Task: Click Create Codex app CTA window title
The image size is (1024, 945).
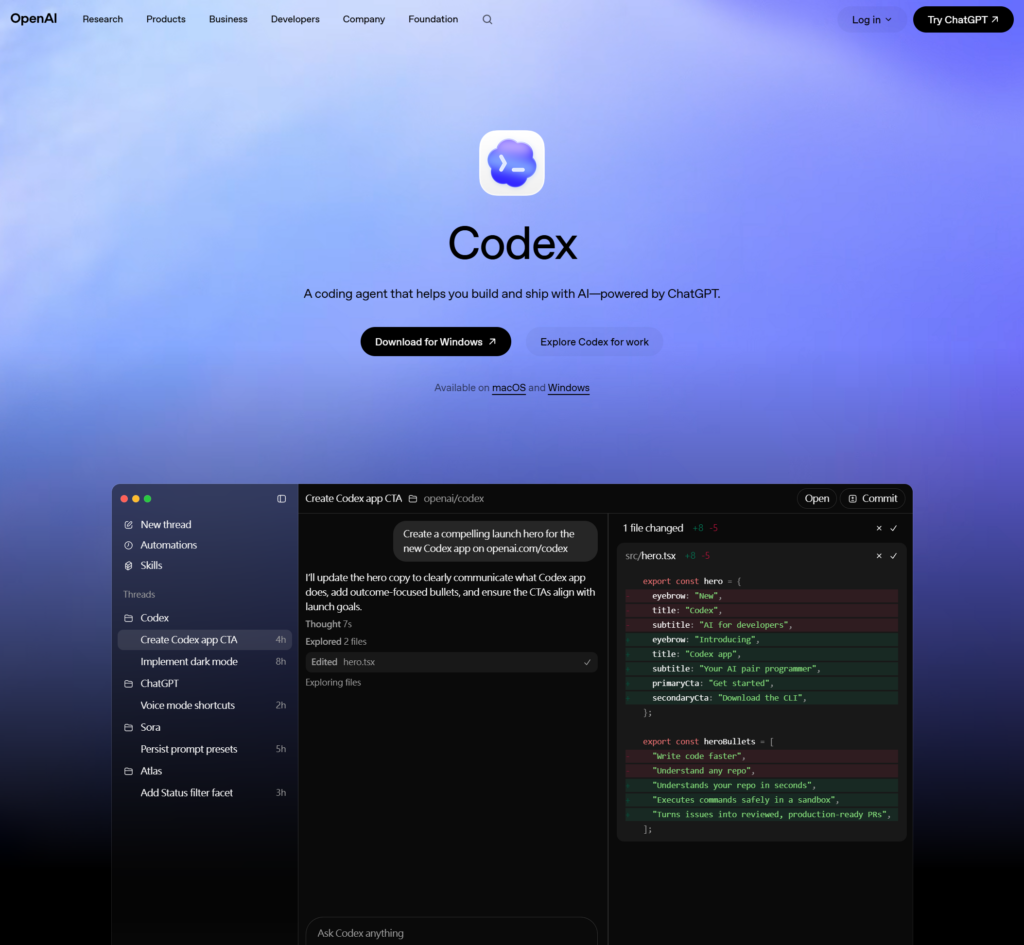Action: coord(353,498)
